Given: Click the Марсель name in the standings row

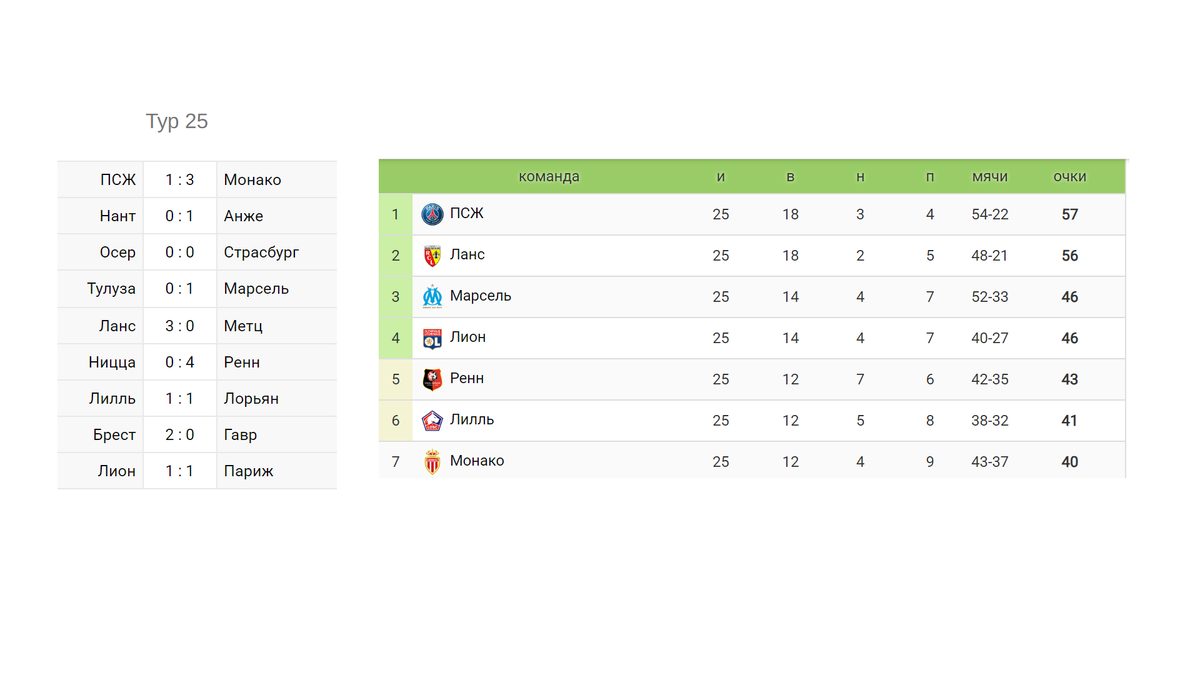Looking at the screenshot, I should [480, 296].
